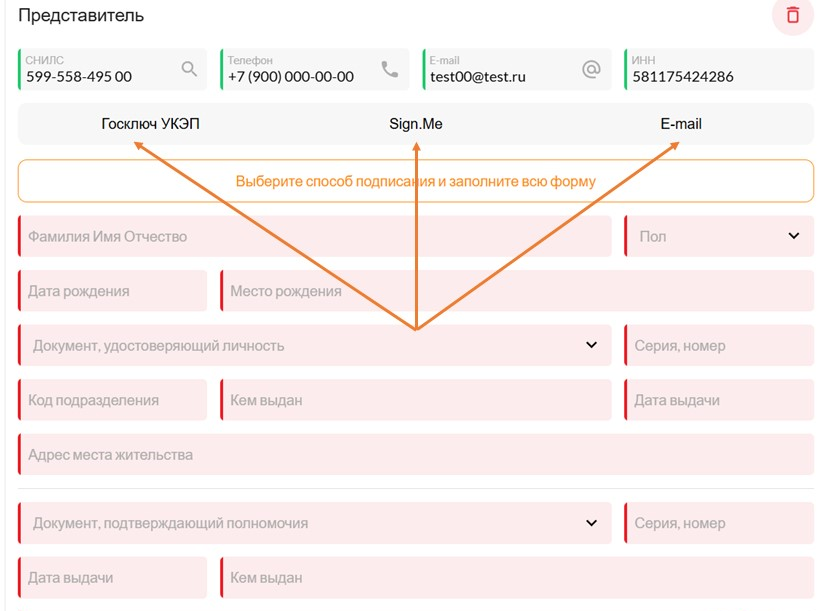Open the Пол dropdown

719,236
